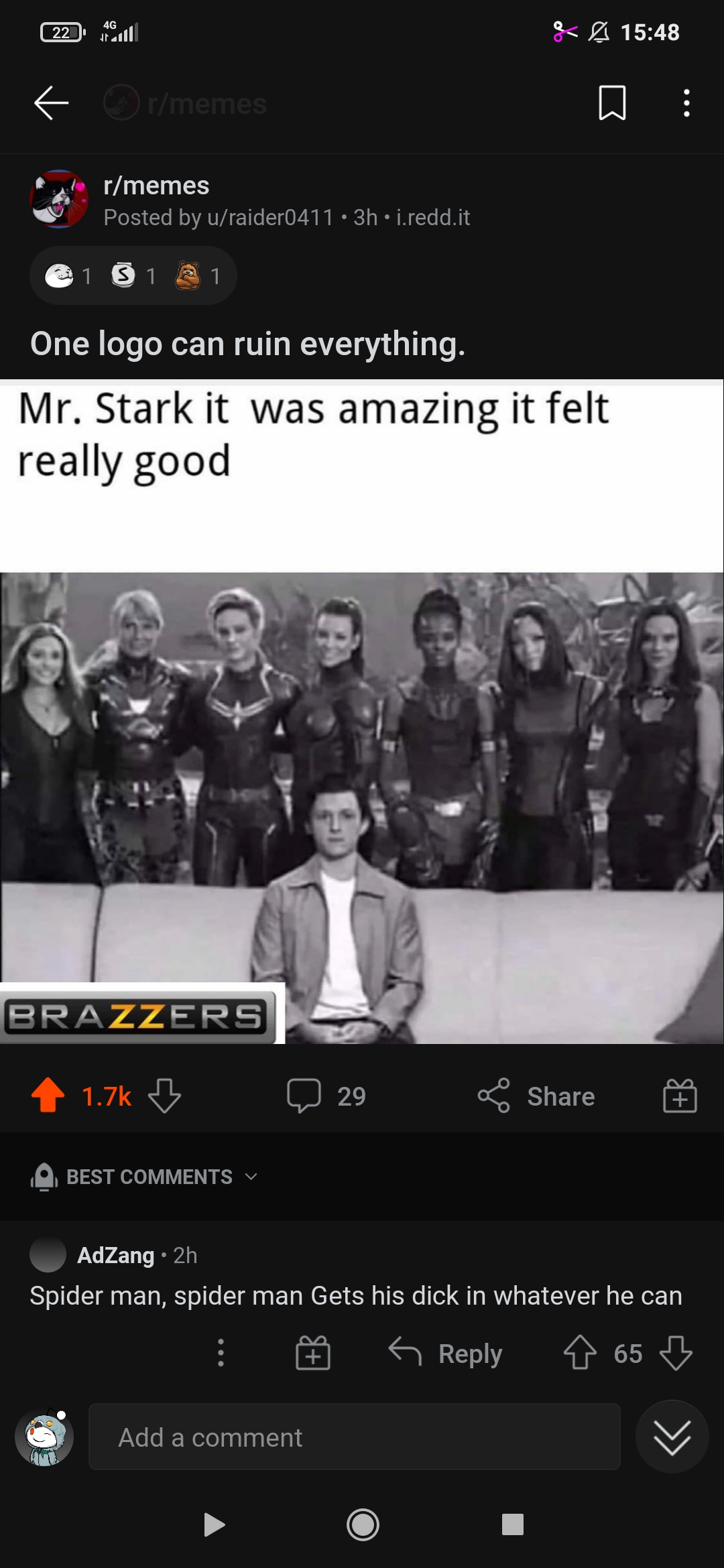The height and width of the screenshot is (1568, 724).
Task: Give an award to the post
Action: [680, 1096]
